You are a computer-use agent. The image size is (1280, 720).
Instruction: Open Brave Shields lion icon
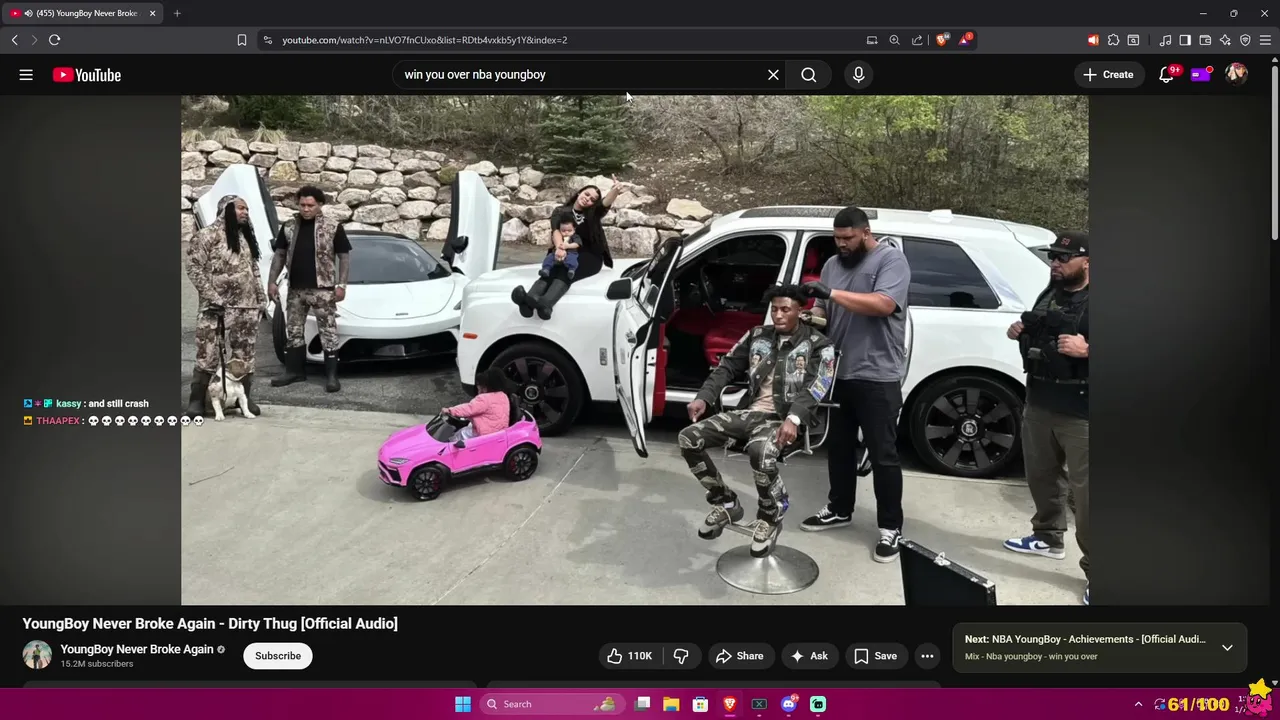(x=942, y=40)
